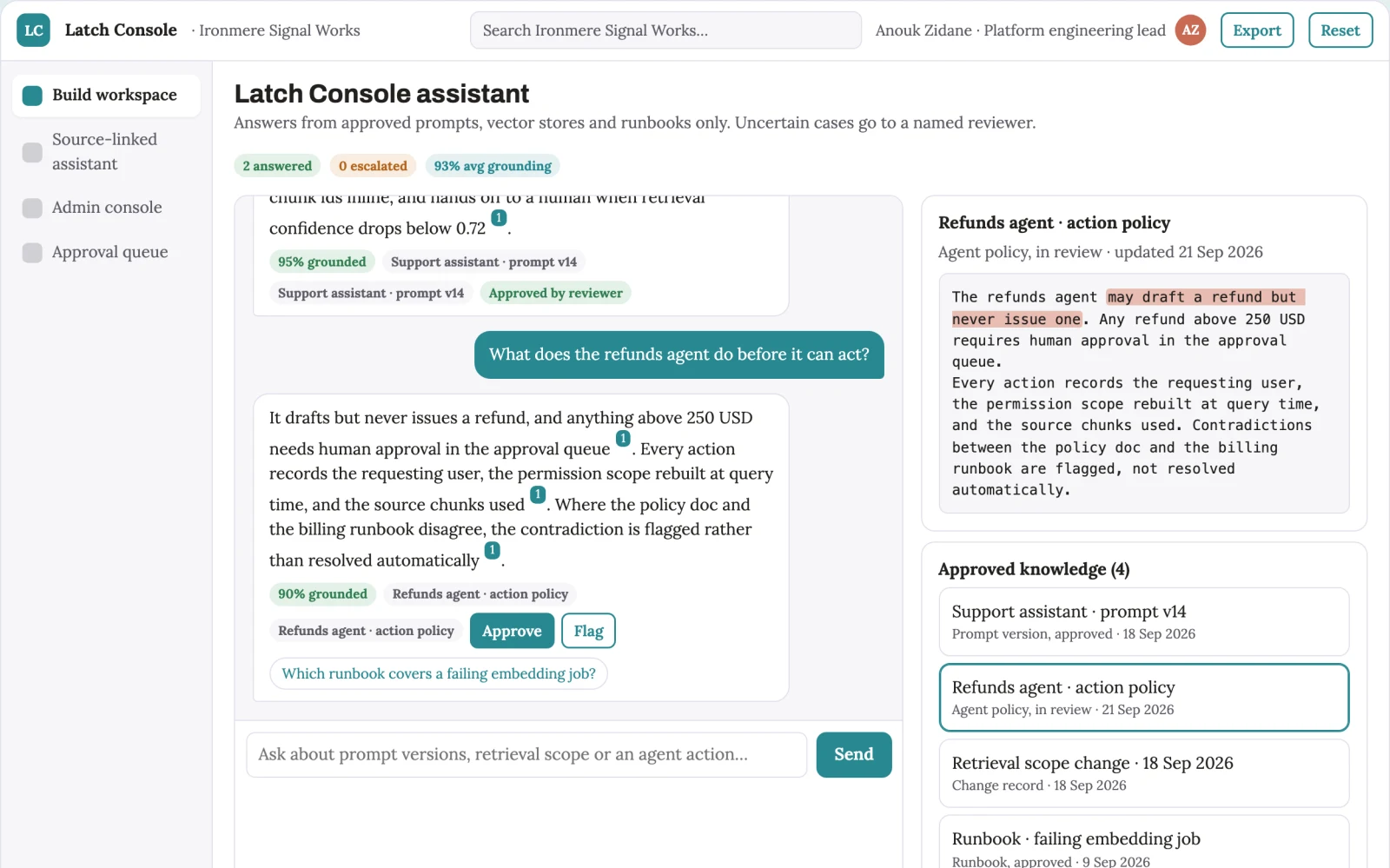This screenshot has width=1390, height=868.
Task: Open citation marker after 'resolved automatically'
Action: point(492,550)
